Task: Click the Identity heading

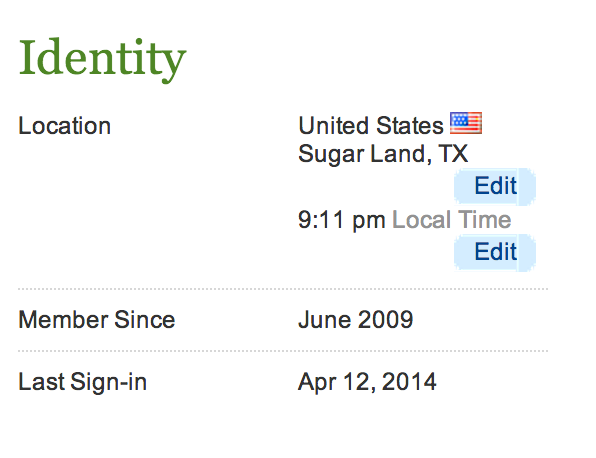Action: pyautogui.click(x=102, y=59)
